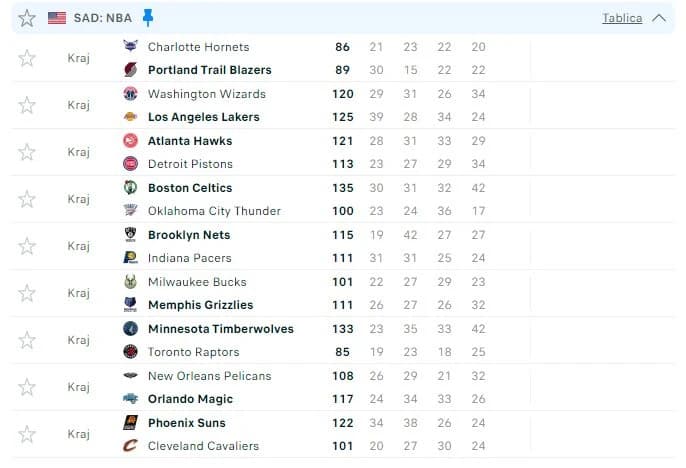This screenshot has height=468, width=686.
Task: Click Kraj status of Wizards vs Lakers
Action: [x=79, y=105]
